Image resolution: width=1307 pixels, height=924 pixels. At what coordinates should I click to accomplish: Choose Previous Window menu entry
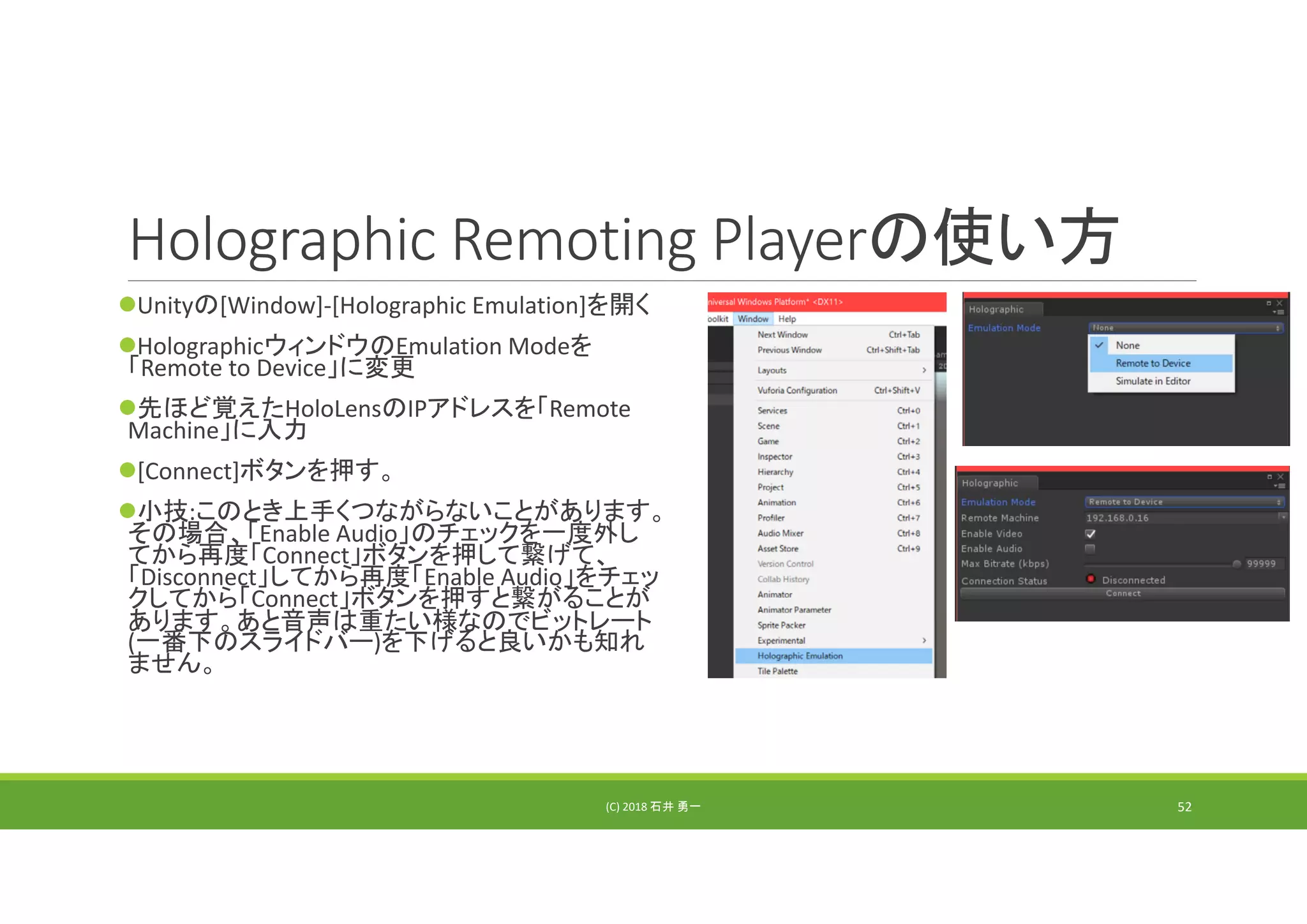[834, 350]
